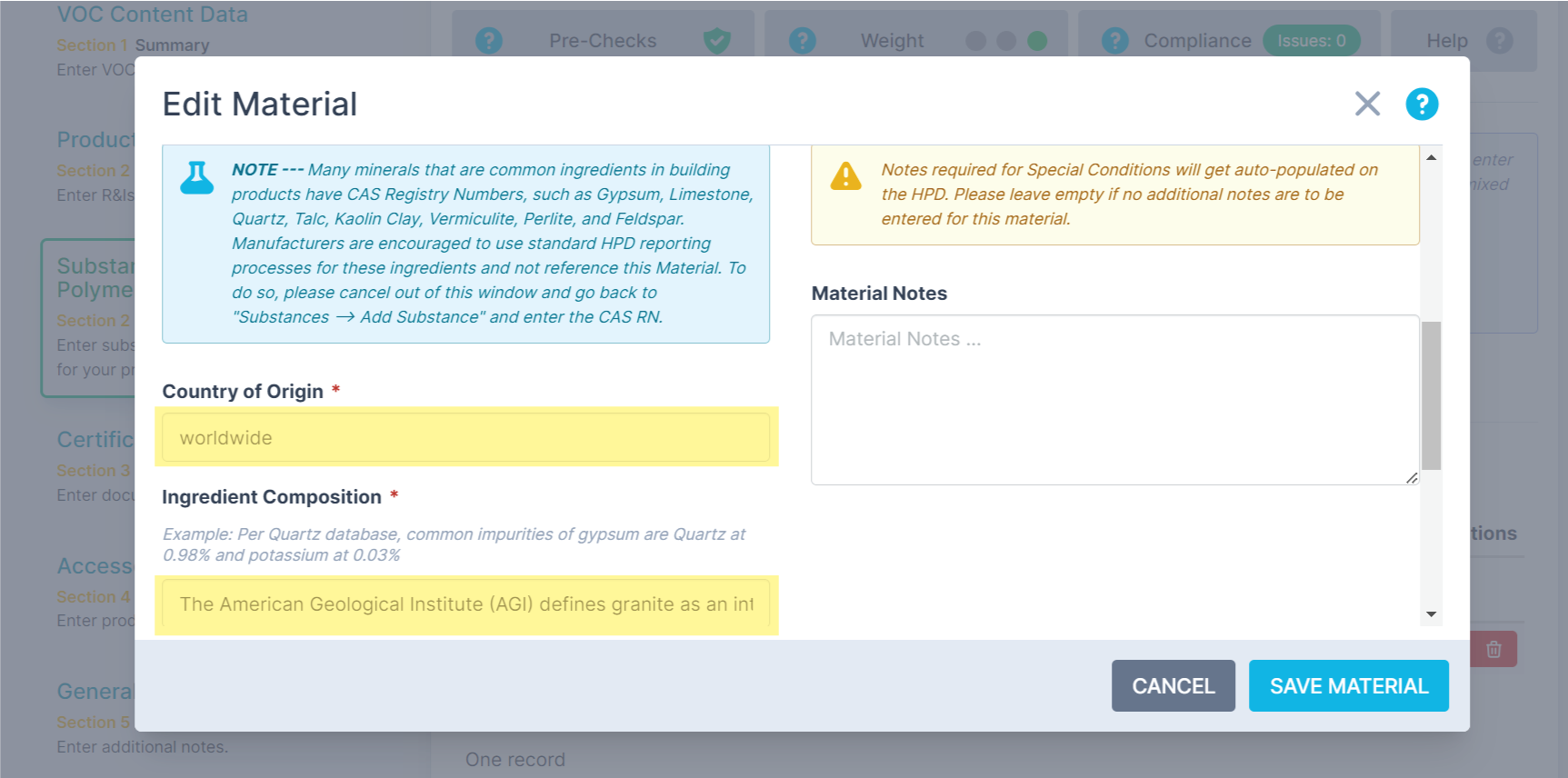This screenshot has width=1568, height=778.
Task: Open the Help question mark icon
Action: (1499, 41)
